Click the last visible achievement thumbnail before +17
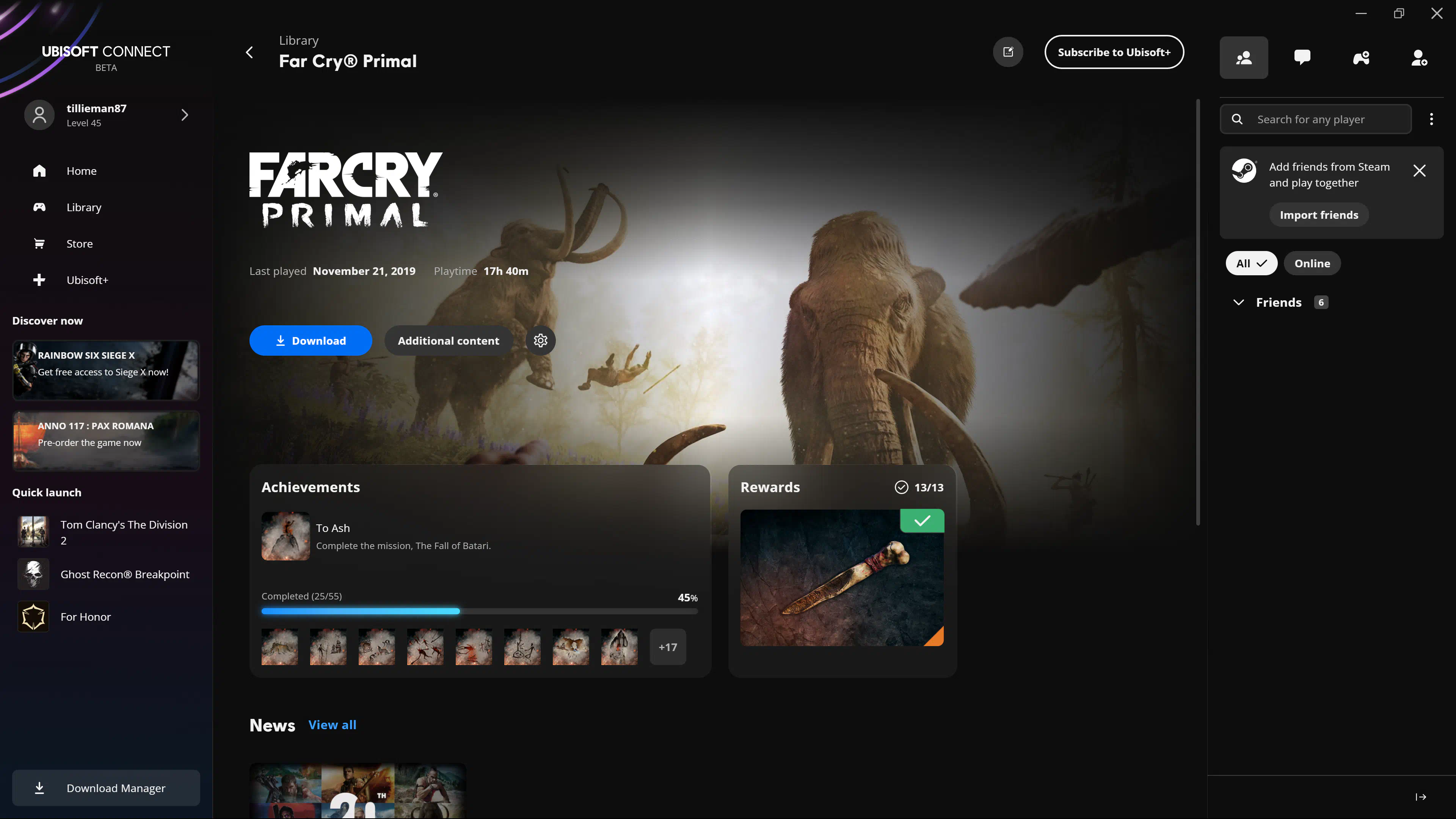The image size is (1456, 819). coord(620,646)
